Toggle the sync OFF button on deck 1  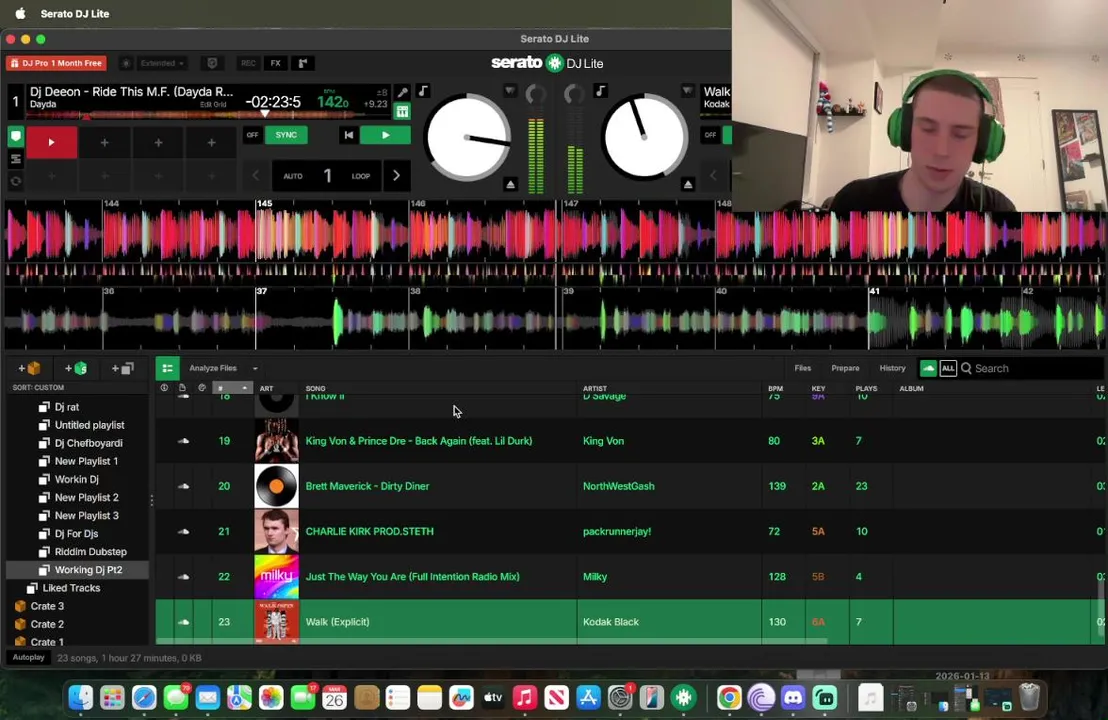[252, 135]
